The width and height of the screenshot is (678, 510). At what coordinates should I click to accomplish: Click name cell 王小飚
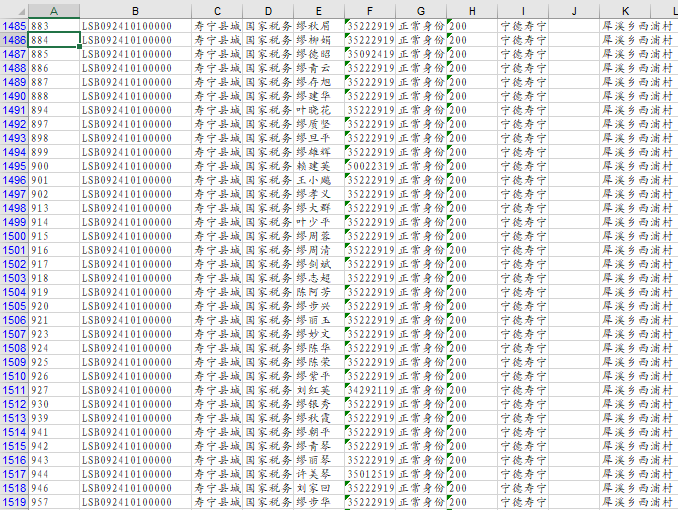click(319, 180)
